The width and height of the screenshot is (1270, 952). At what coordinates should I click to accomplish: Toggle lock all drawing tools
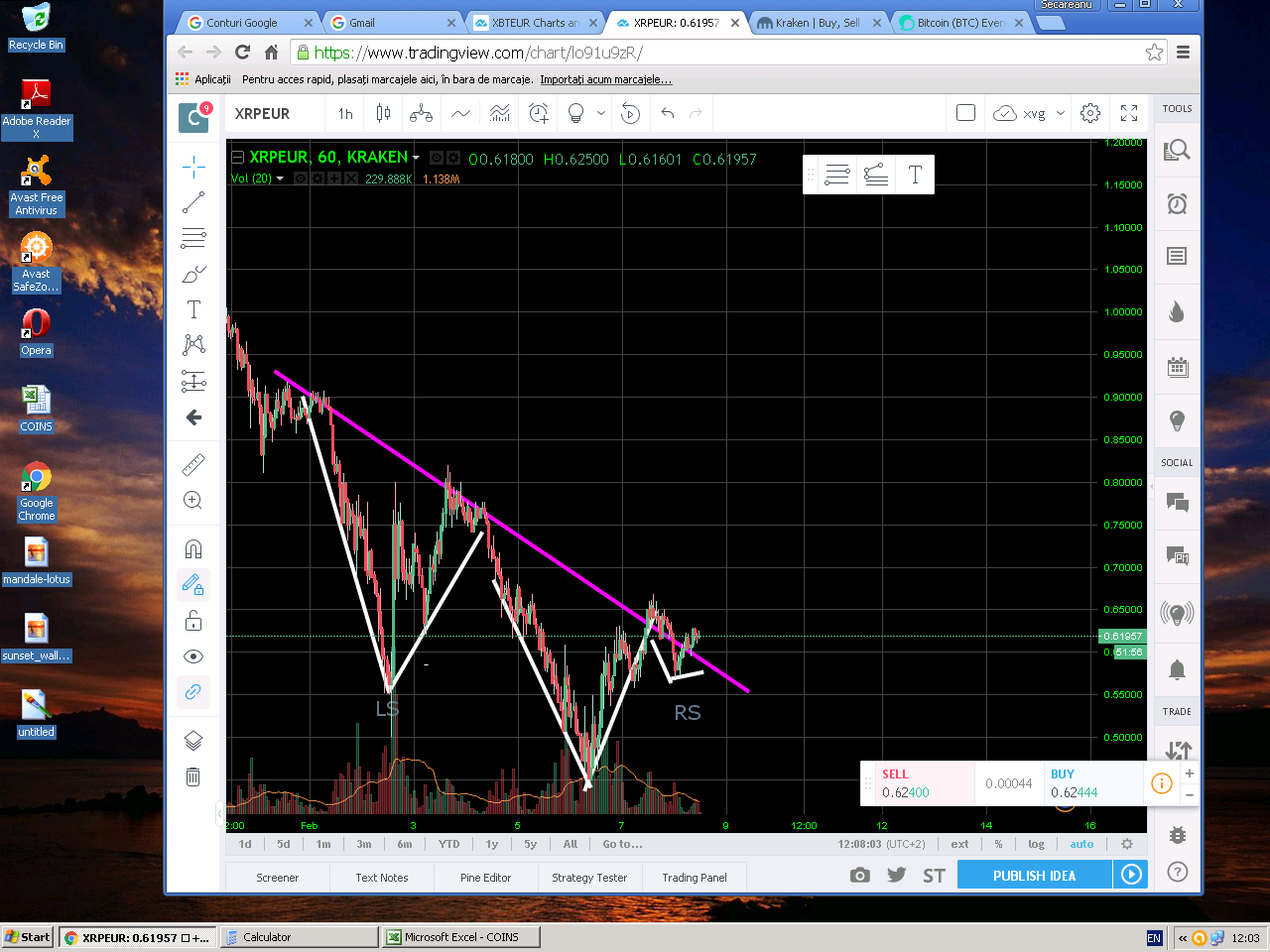[193, 621]
